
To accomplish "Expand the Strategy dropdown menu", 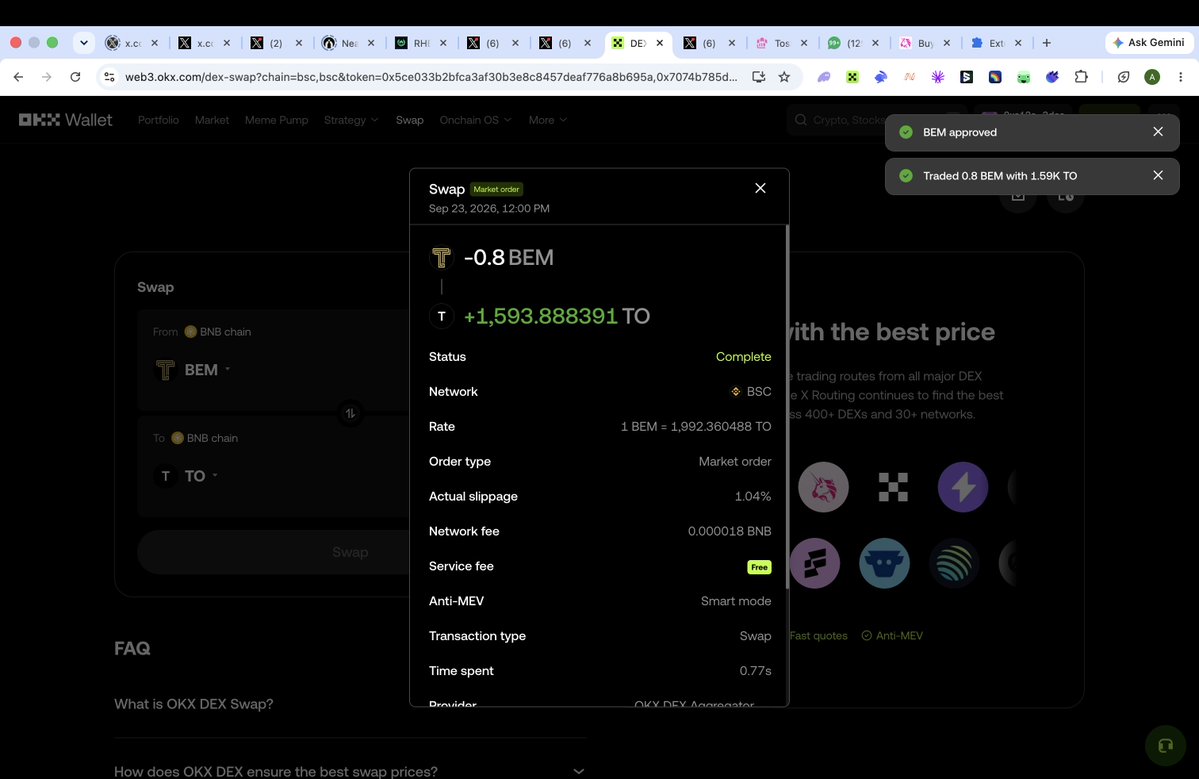I will tap(351, 120).
